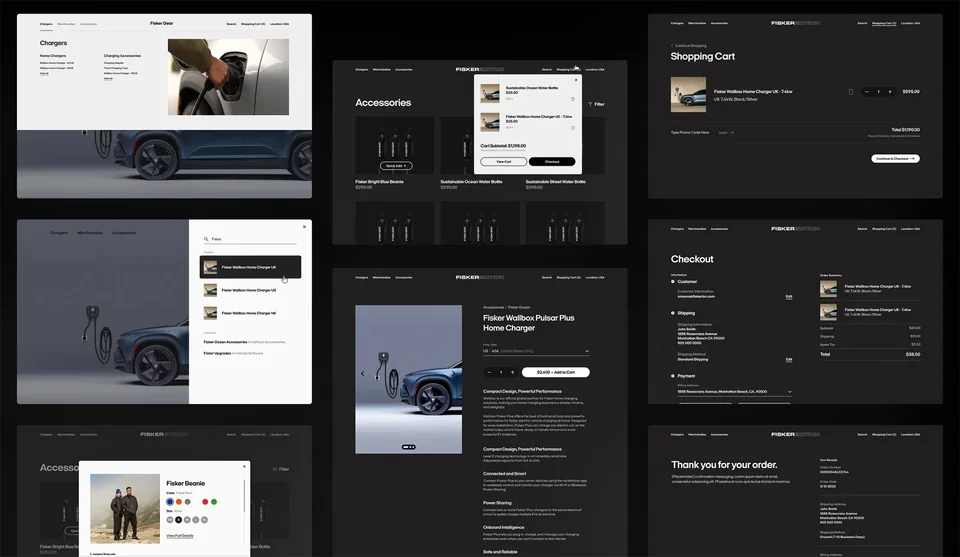Image resolution: width=960 pixels, height=557 pixels.
Task: Click Filter icon behind the Beanie popup
Action: pyautogui.click(x=275, y=469)
